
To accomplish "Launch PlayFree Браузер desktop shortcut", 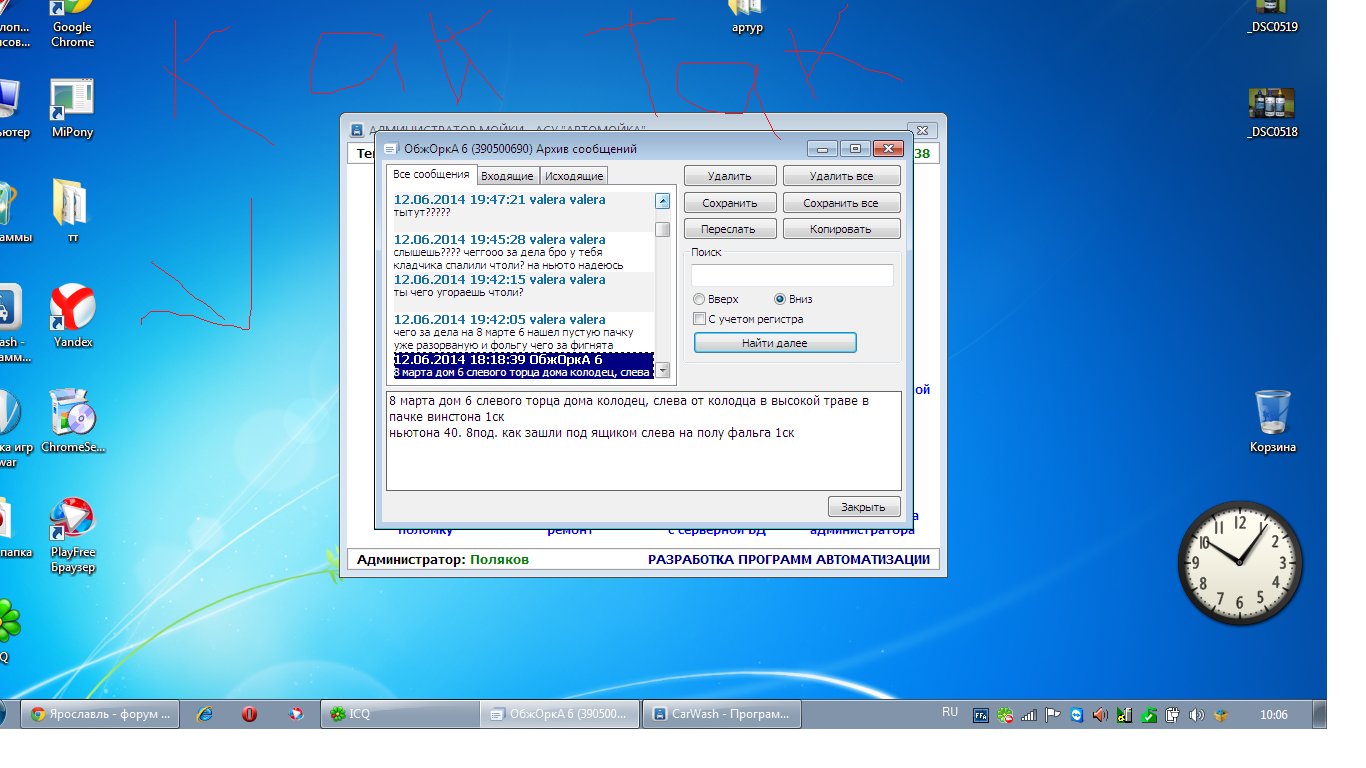I will (73, 535).
